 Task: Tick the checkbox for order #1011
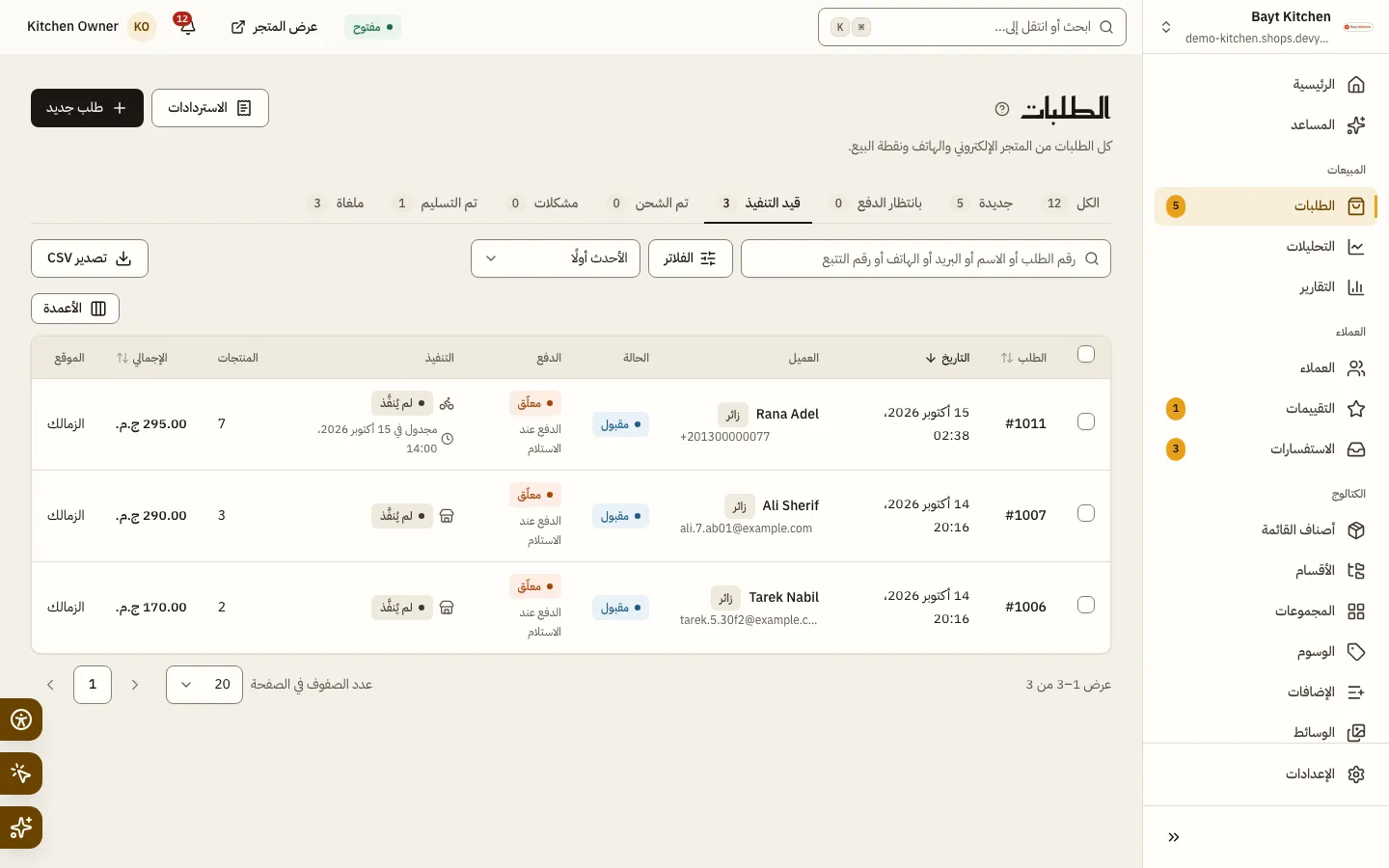click(1086, 421)
